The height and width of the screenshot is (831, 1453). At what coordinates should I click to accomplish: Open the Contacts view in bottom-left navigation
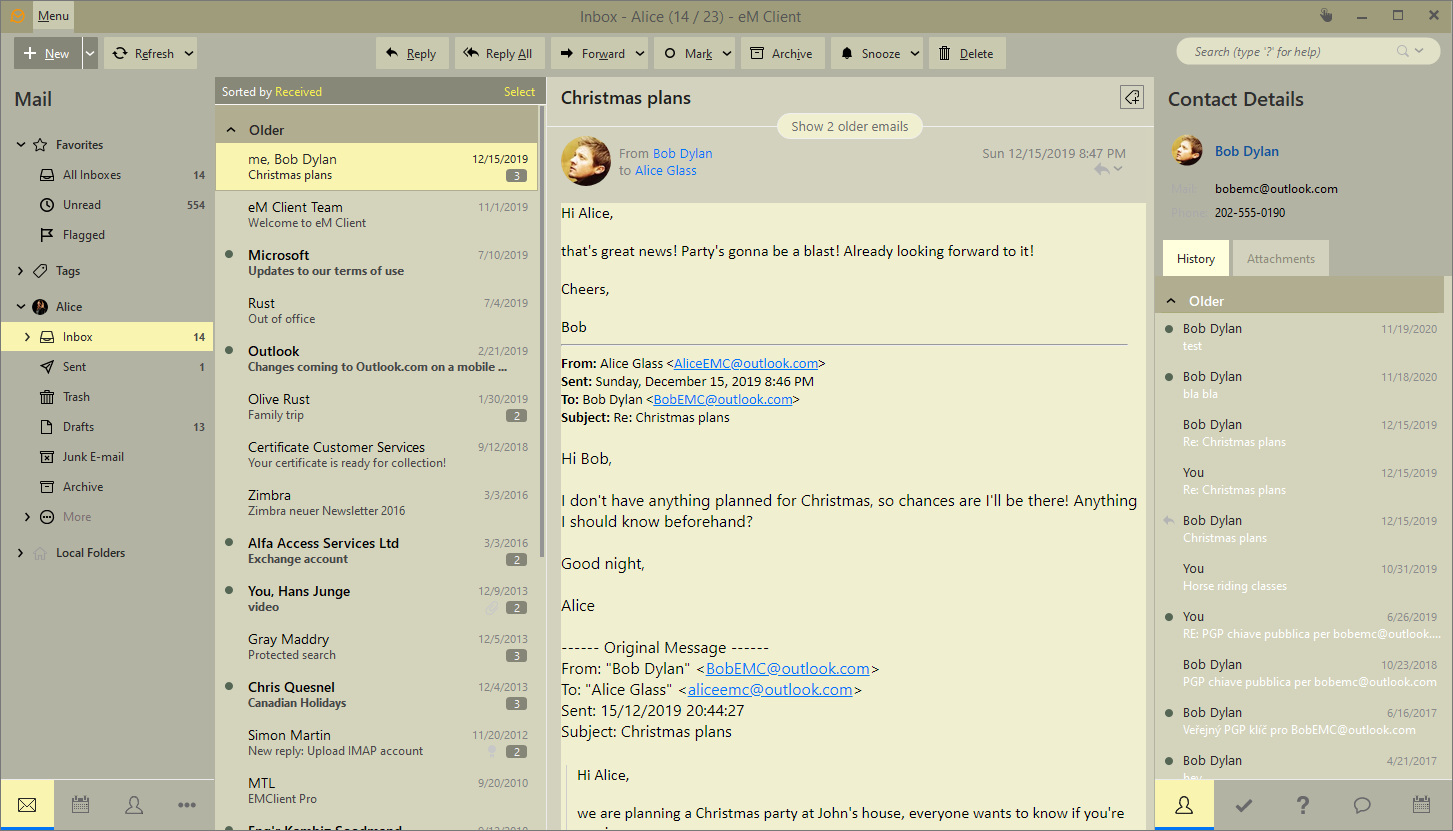[134, 805]
